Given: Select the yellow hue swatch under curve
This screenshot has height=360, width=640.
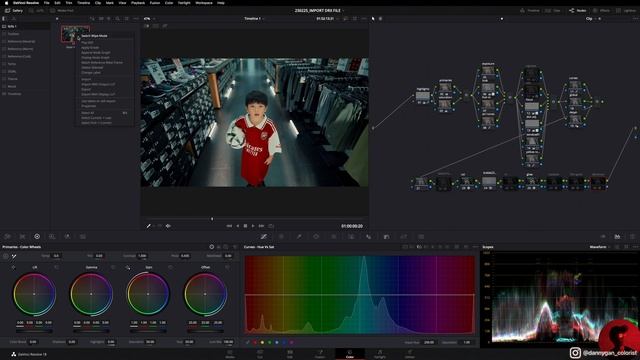Looking at the screenshot, I should click(x=262, y=342).
